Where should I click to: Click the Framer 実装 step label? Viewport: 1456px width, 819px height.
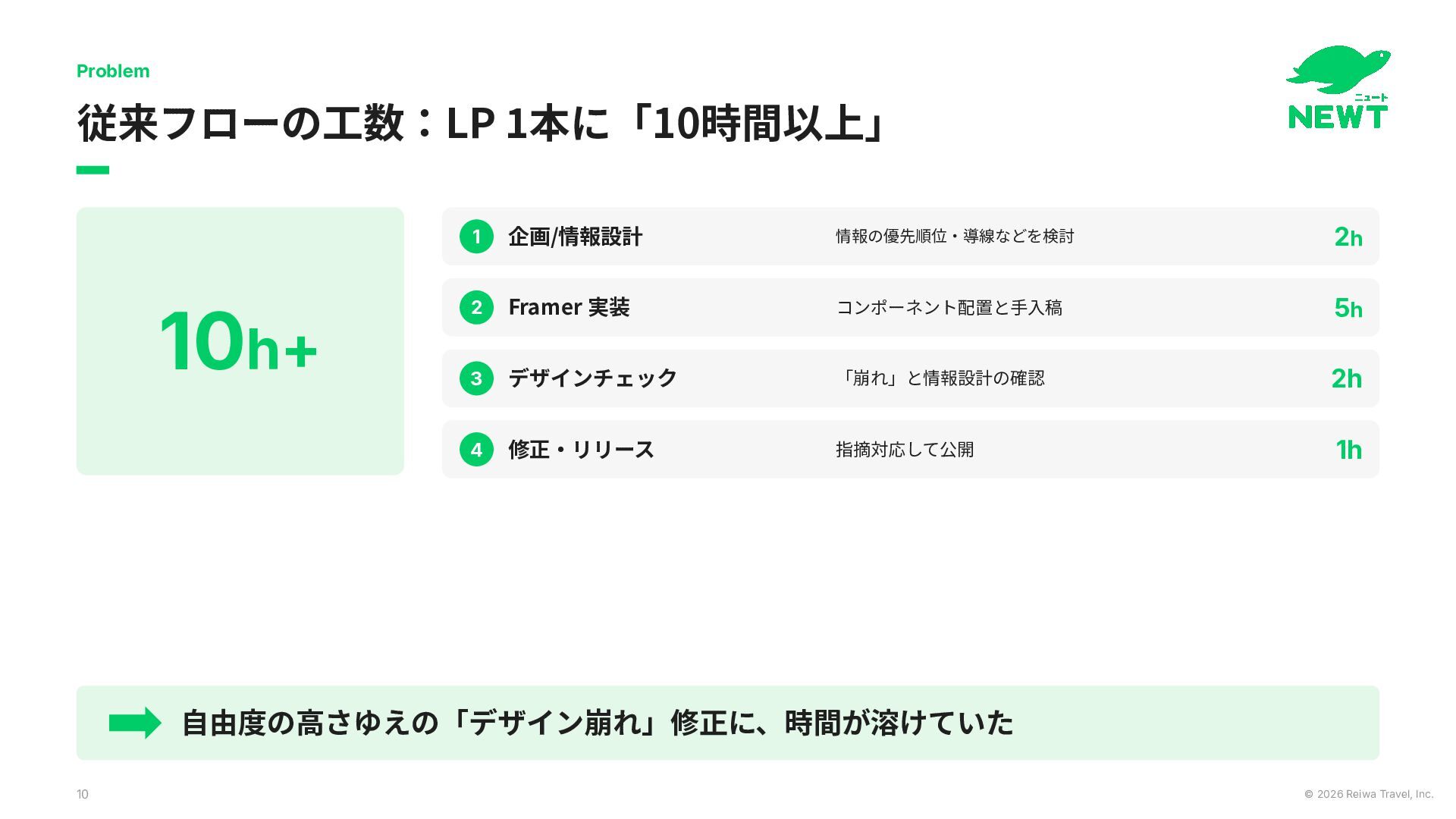[x=569, y=307]
